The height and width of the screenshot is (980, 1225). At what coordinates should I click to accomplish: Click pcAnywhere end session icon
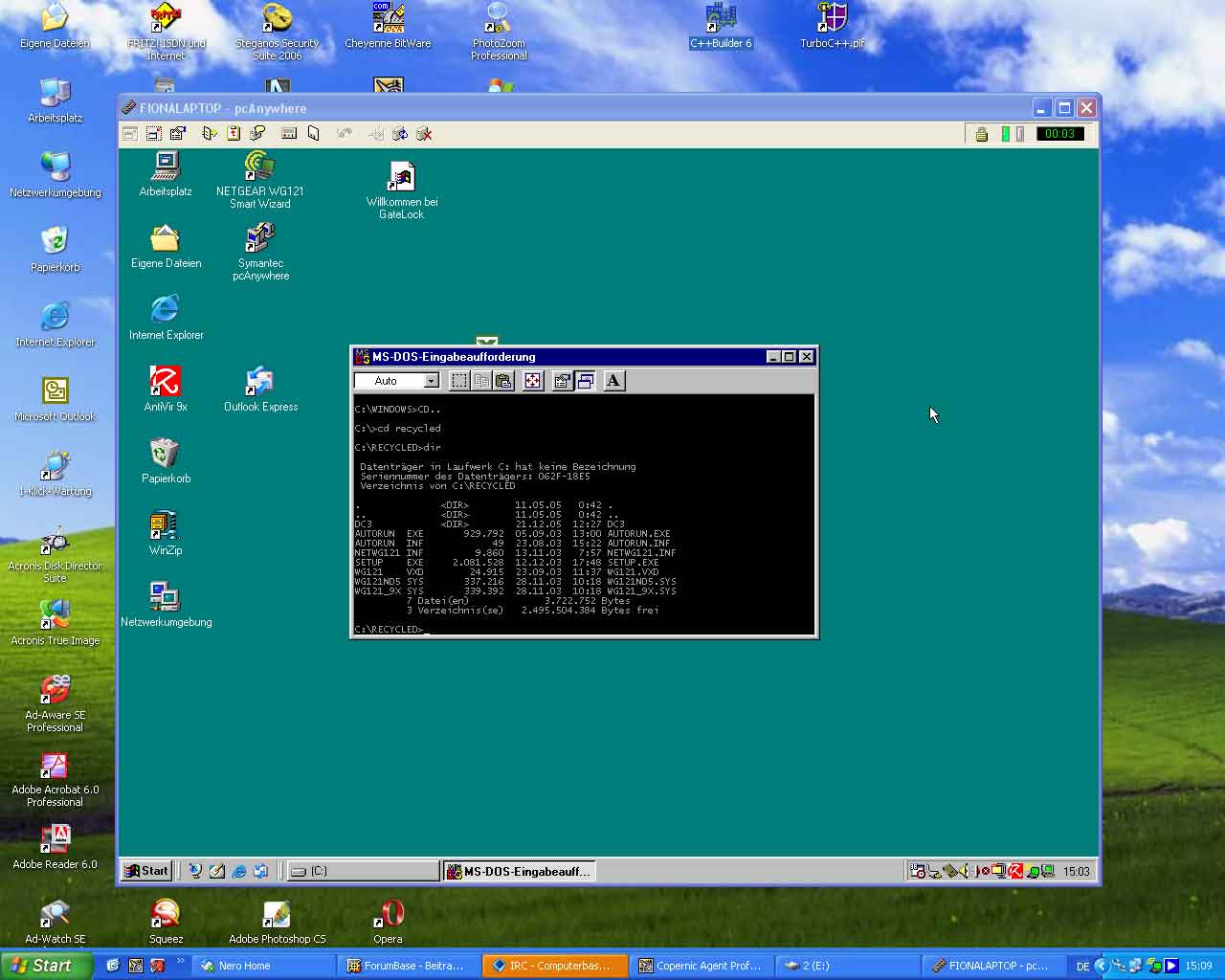424,134
